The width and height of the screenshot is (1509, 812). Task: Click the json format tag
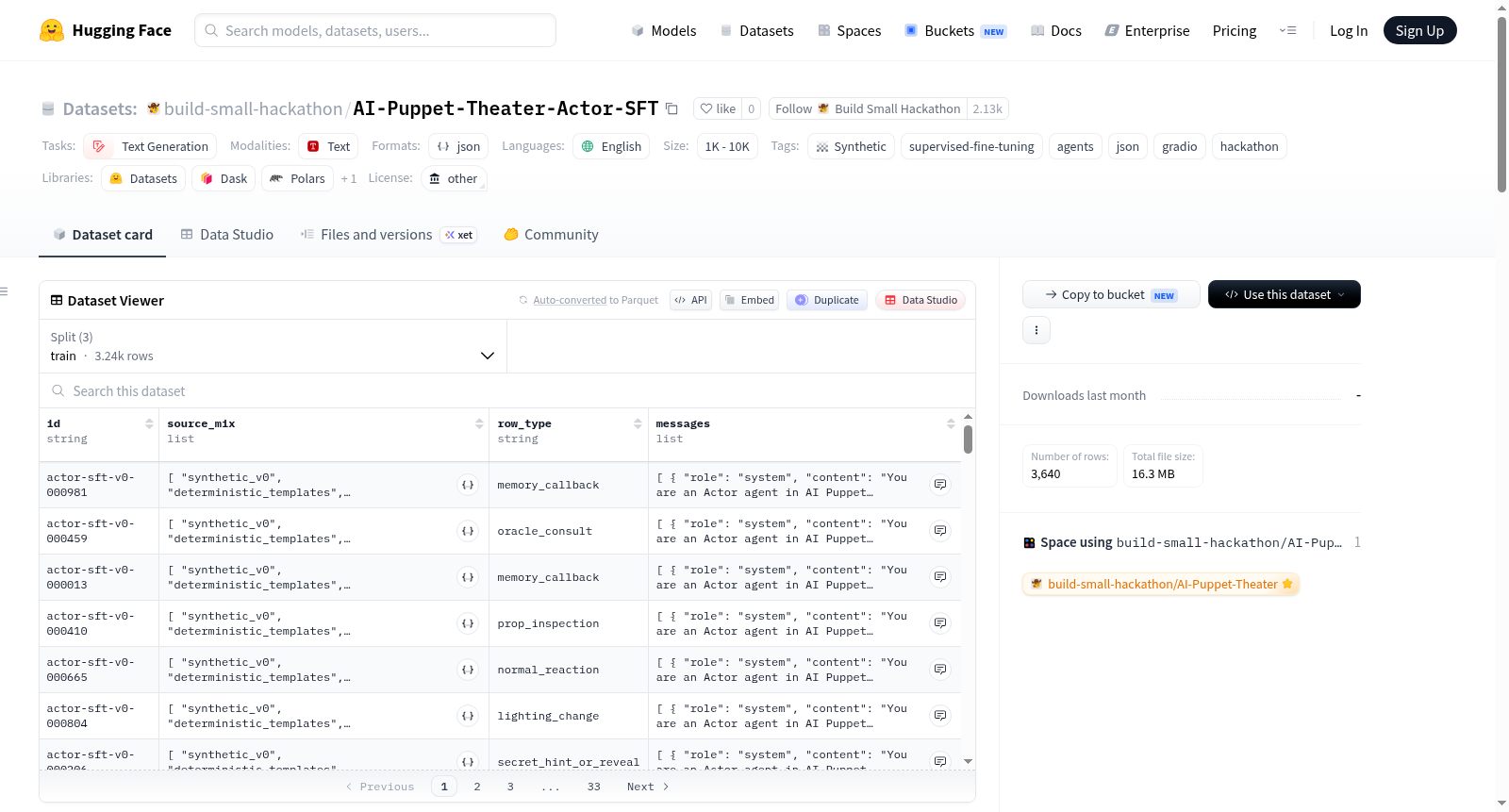click(x=458, y=146)
